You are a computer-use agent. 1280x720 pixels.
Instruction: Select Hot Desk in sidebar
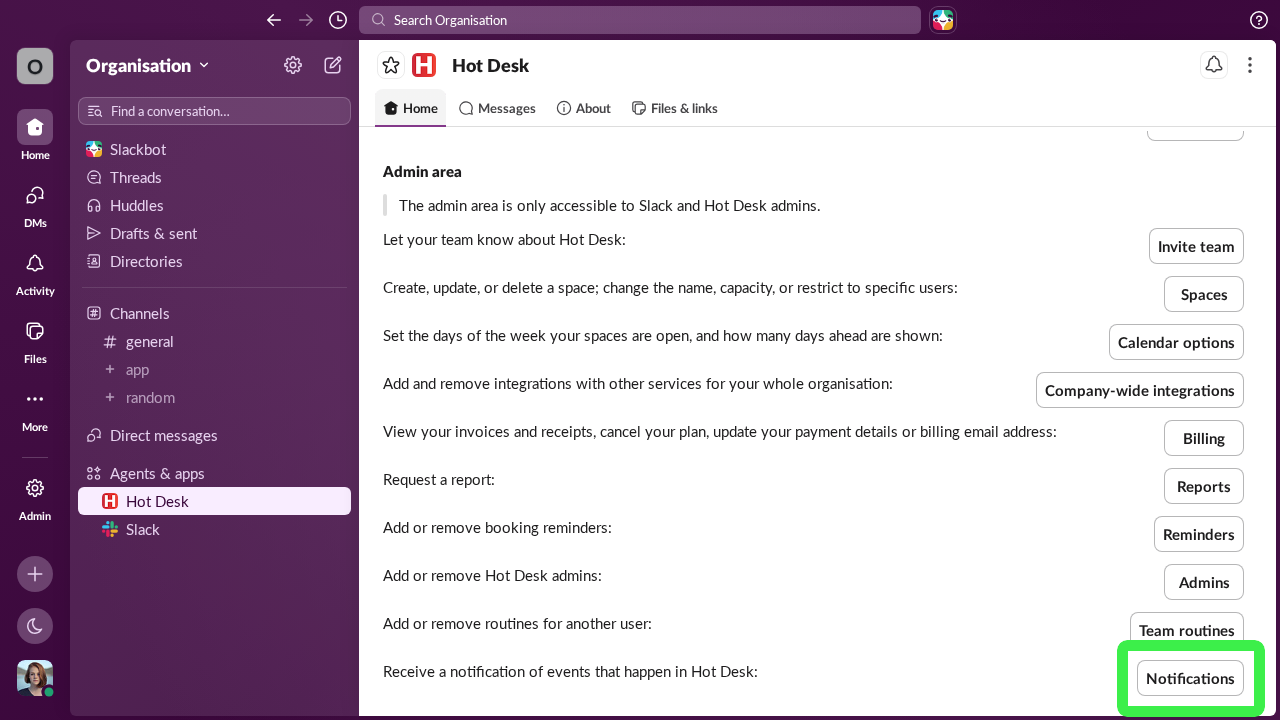click(x=214, y=501)
